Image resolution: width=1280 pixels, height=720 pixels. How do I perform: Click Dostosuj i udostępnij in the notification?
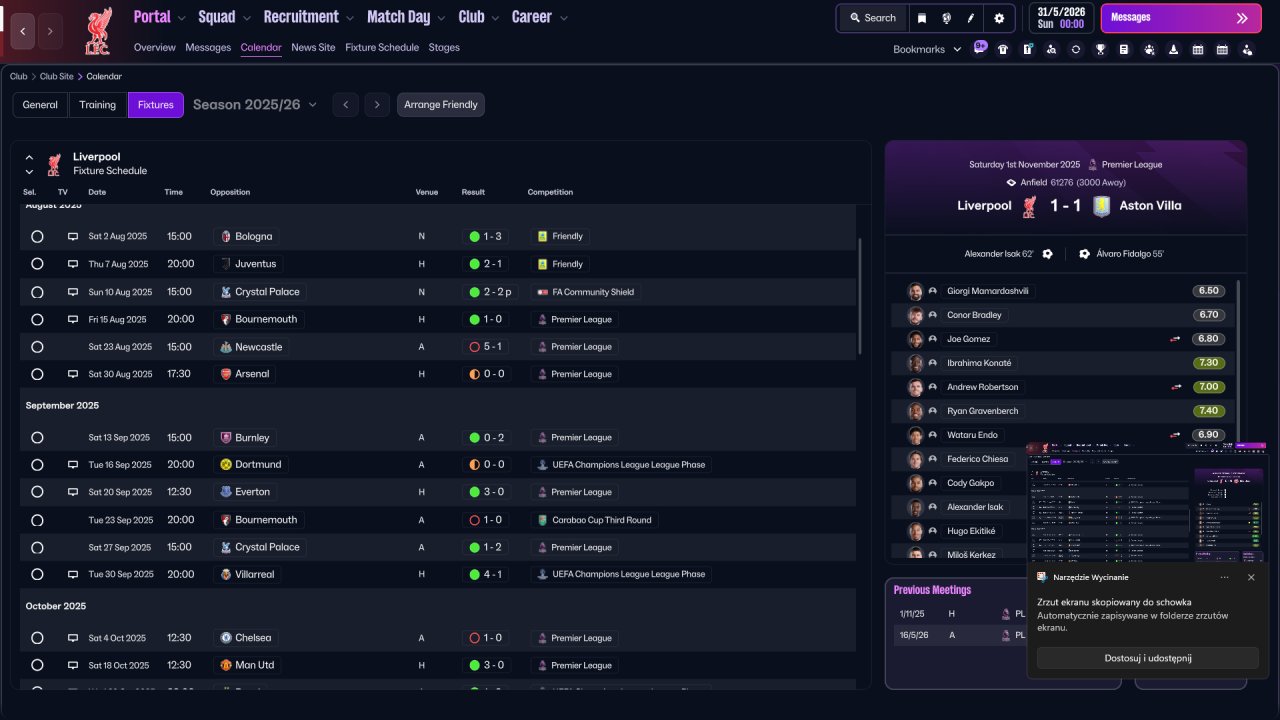coord(1147,658)
